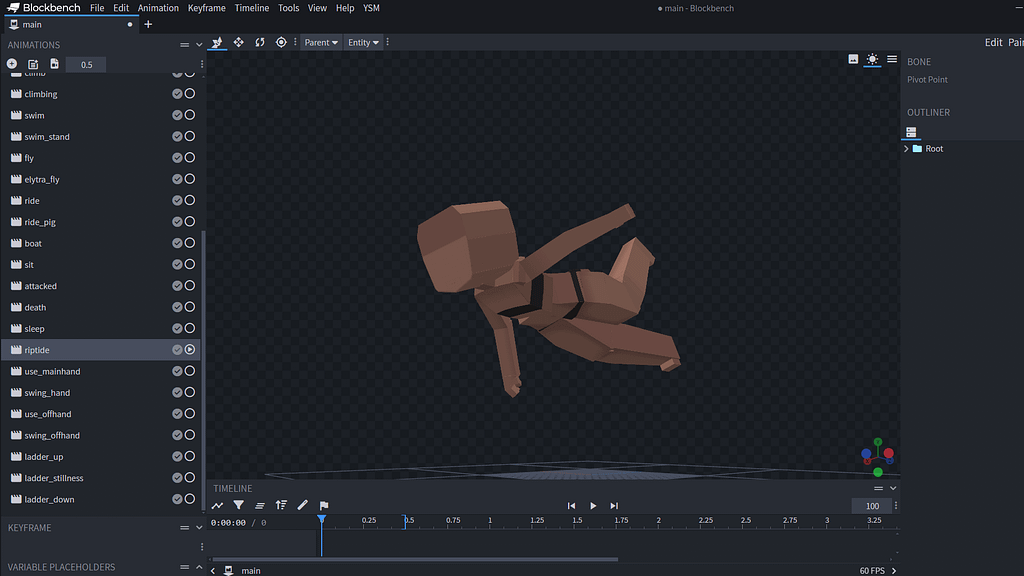This screenshot has width=1024, height=576.
Task: Click the clapperboard icon next to riptide
Action: click(x=16, y=350)
